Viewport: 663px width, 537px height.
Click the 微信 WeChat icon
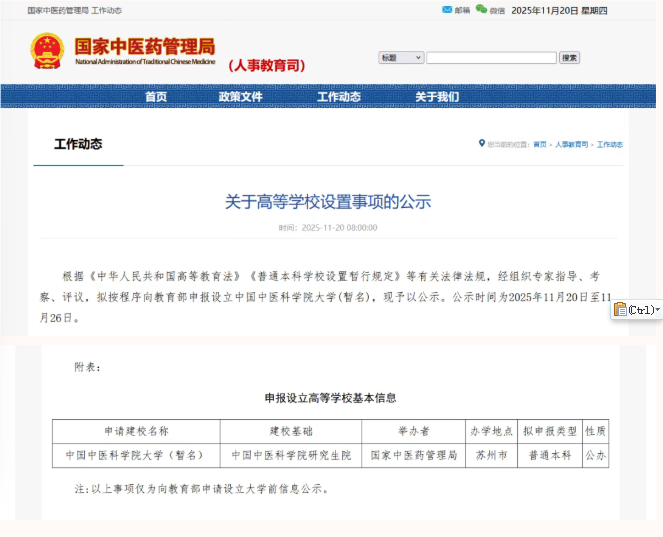tap(481, 9)
